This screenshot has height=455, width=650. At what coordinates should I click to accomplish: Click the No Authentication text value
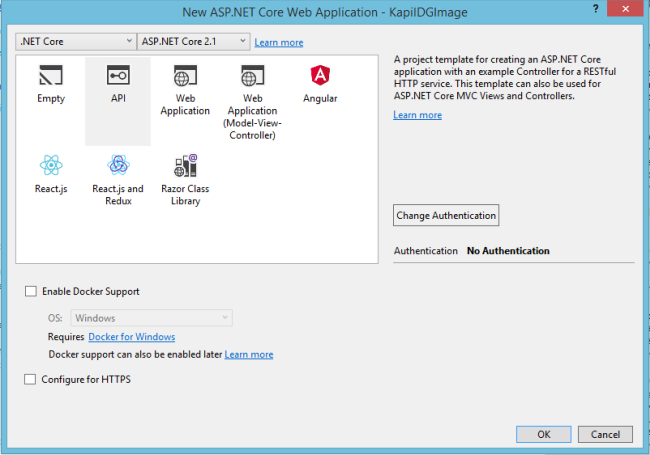click(508, 251)
